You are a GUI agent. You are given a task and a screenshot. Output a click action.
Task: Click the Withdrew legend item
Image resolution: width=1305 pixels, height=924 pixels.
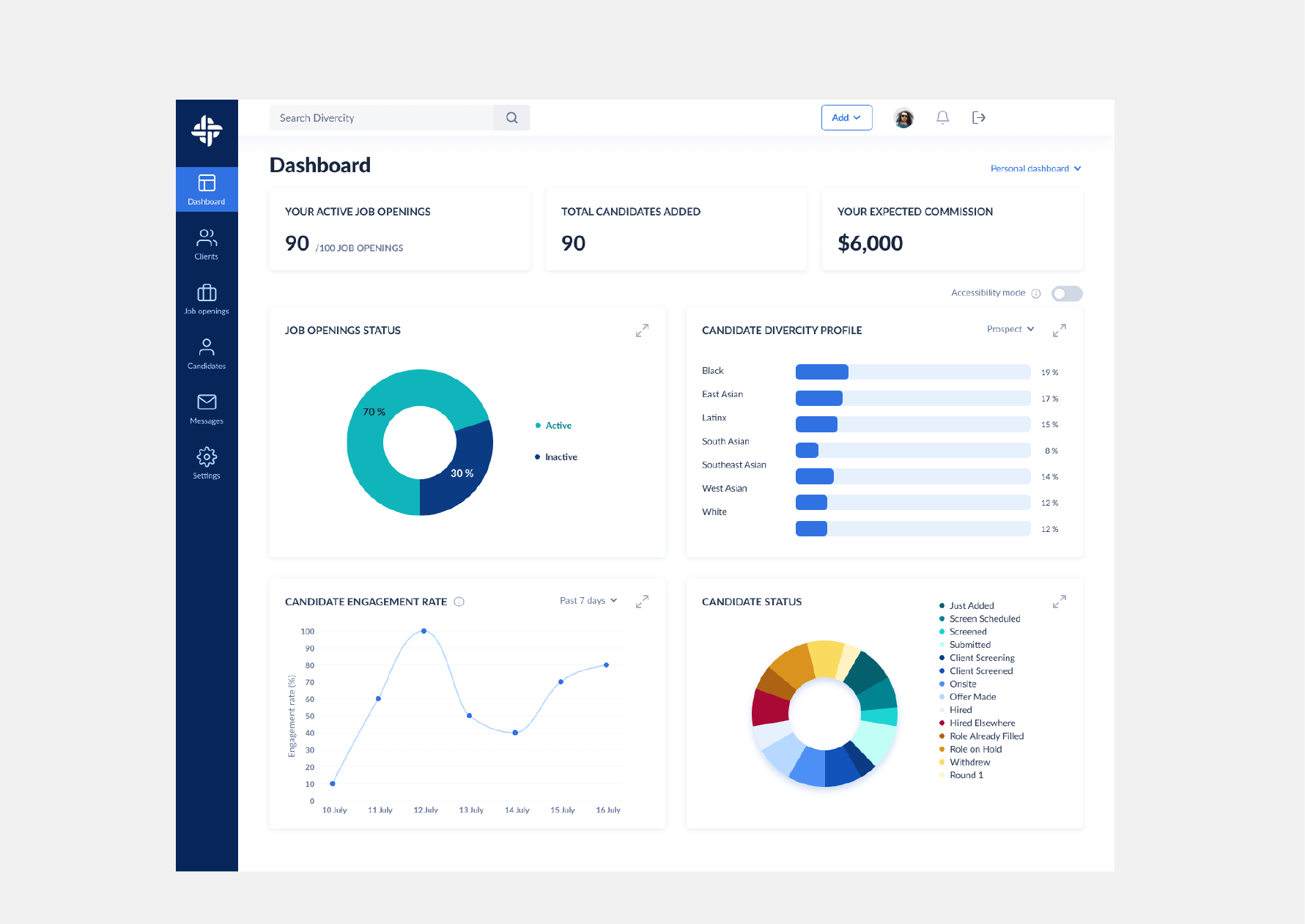point(964,763)
